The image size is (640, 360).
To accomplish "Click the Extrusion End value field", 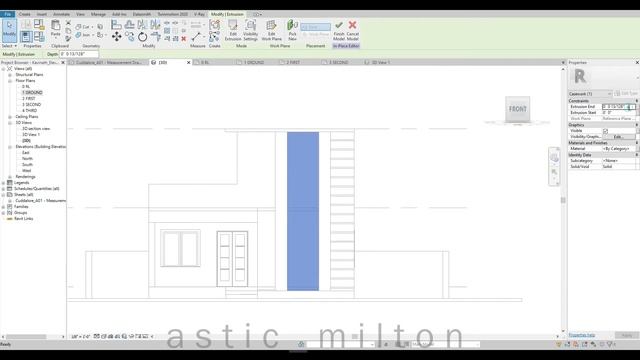I will (x=618, y=107).
